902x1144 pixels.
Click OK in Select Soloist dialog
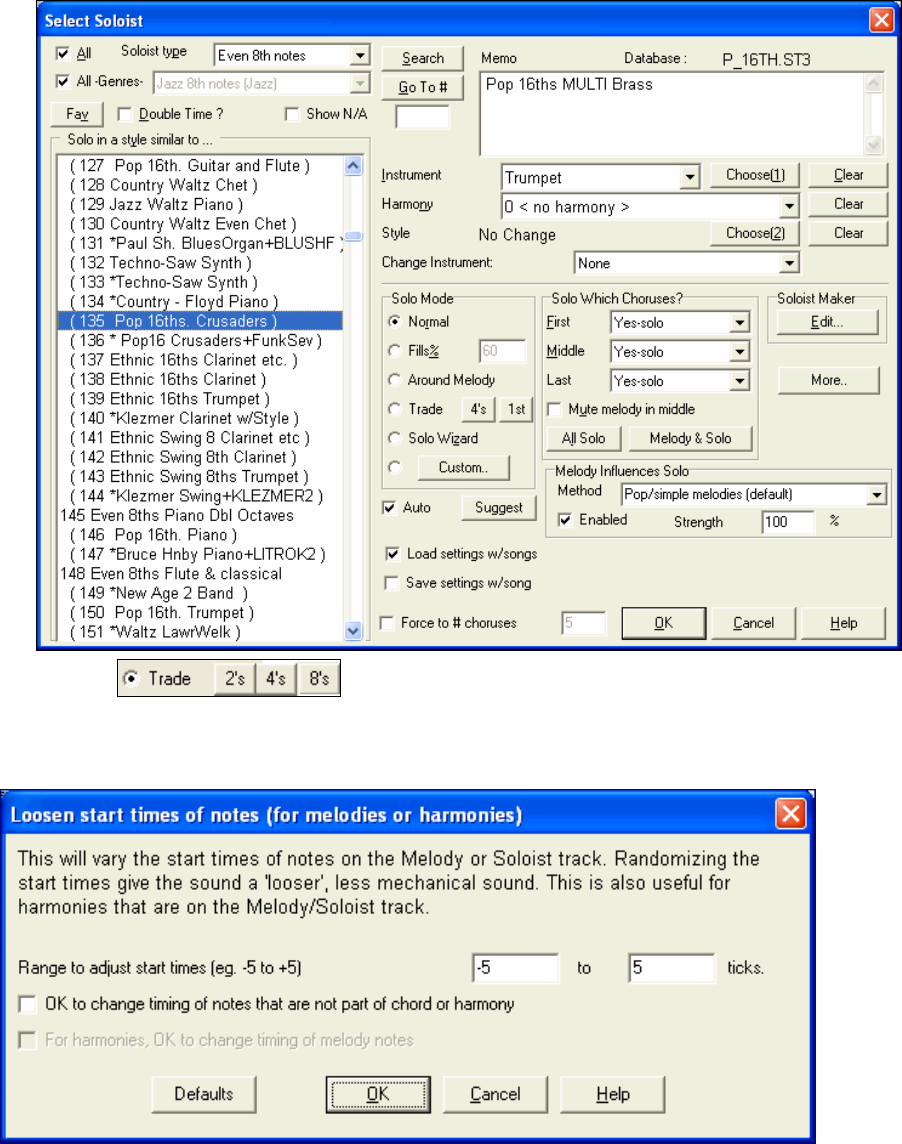click(x=663, y=623)
